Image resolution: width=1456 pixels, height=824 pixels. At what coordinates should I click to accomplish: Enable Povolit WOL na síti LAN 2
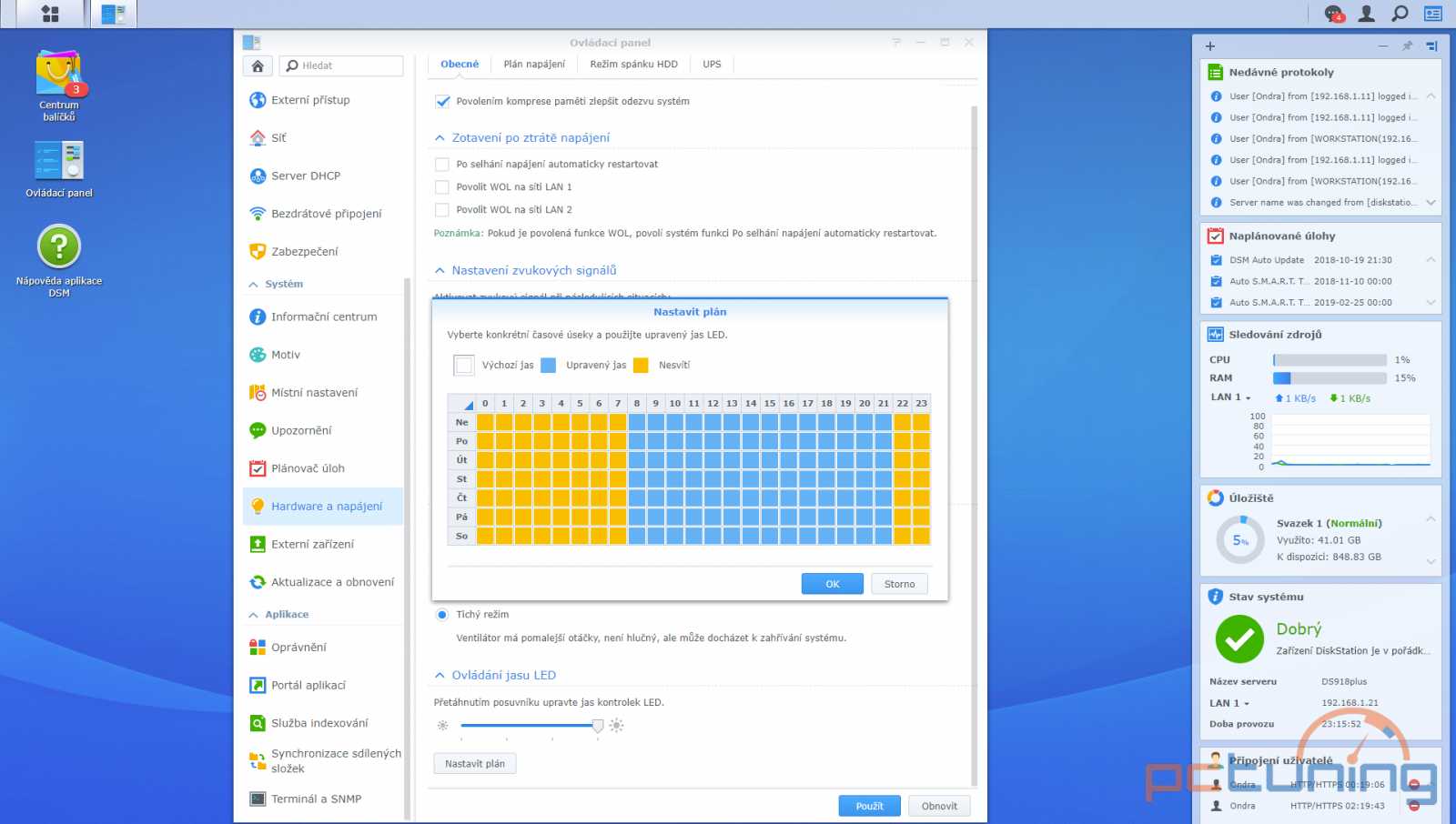(442, 210)
